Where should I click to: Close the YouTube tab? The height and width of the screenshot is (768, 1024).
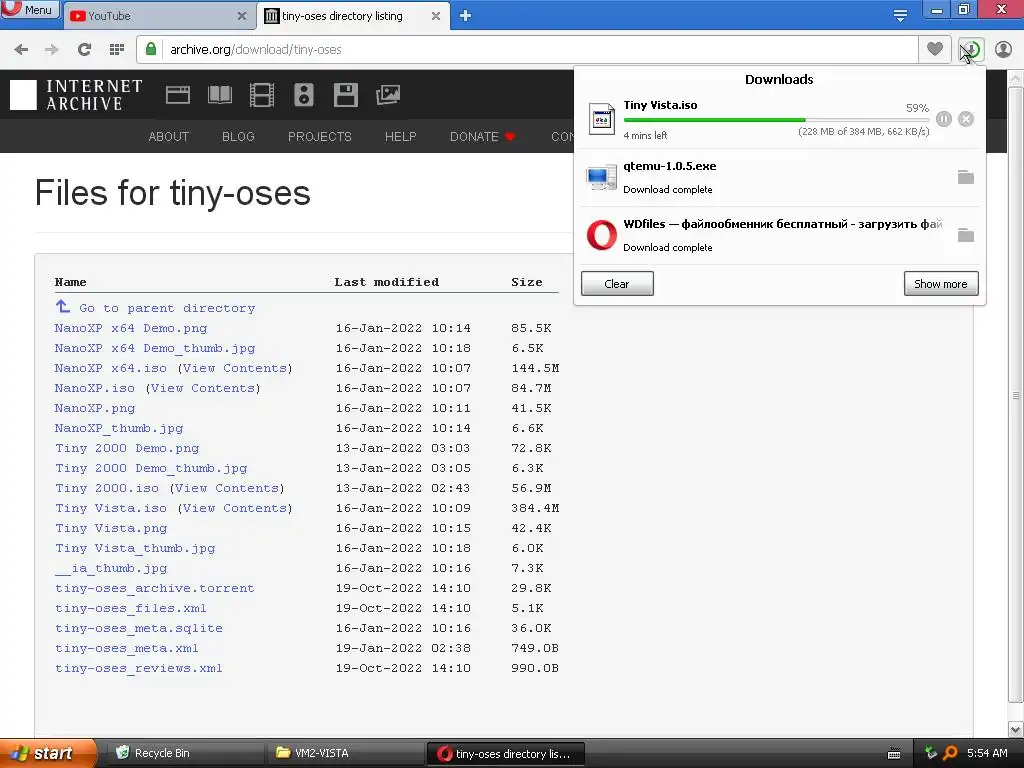(x=242, y=16)
